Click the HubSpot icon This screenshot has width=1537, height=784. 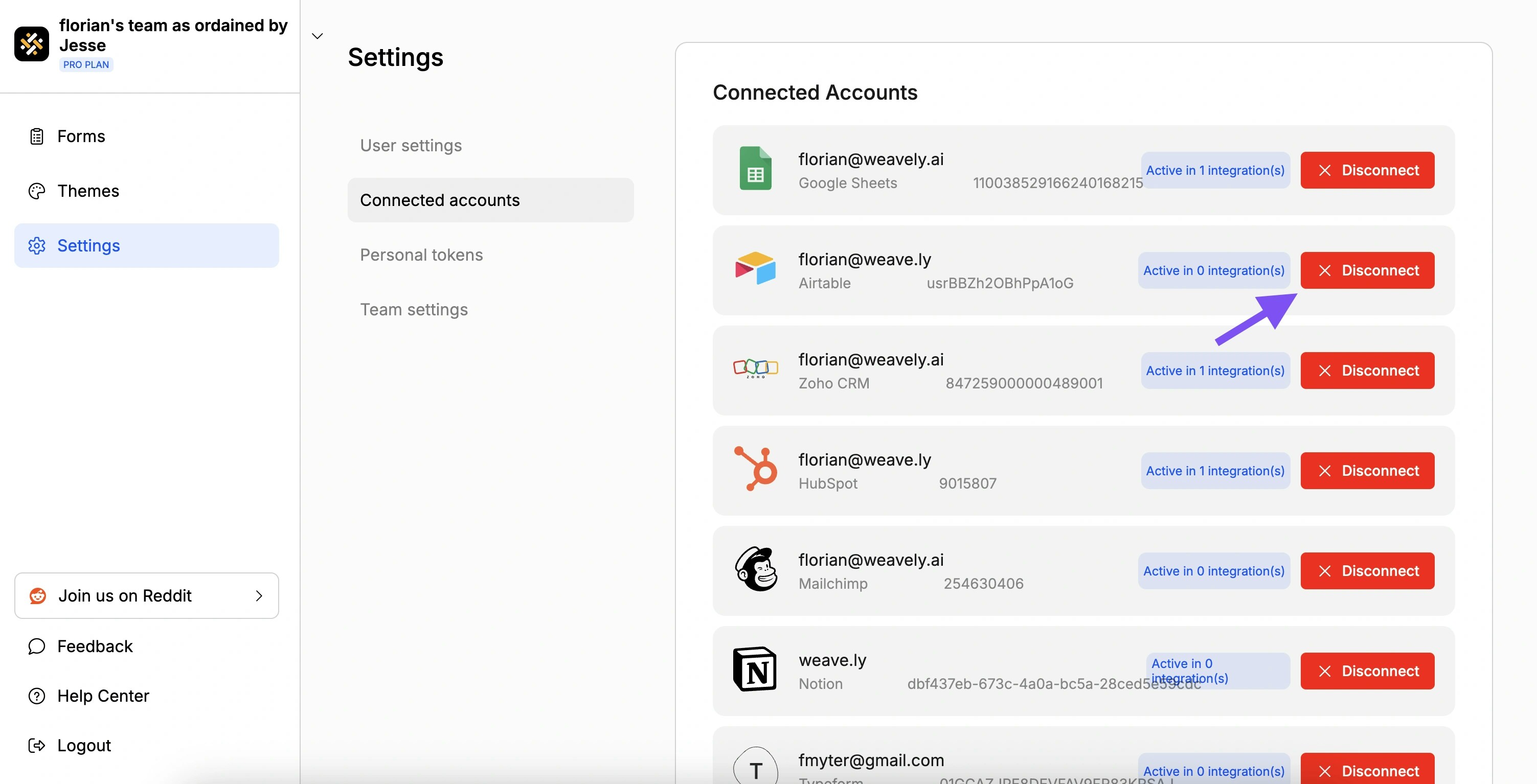[754, 469]
